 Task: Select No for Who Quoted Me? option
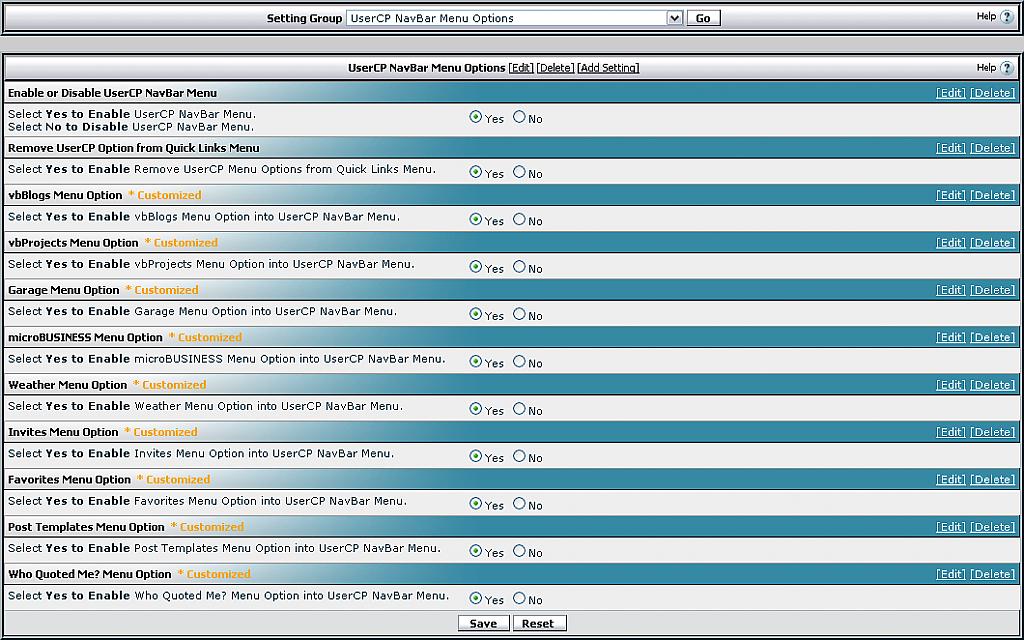[x=519, y=598]
